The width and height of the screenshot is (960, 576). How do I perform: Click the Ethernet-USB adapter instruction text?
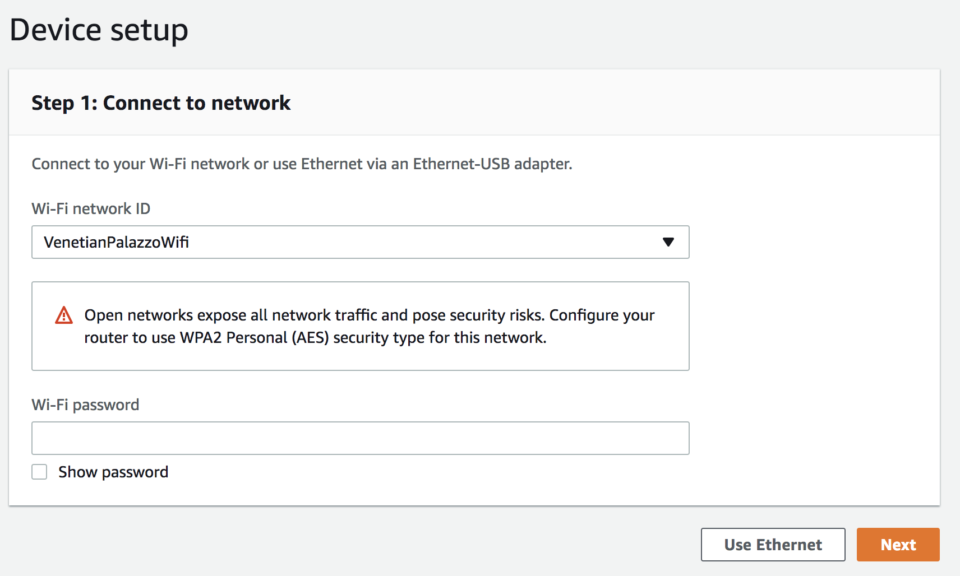tap(302, 164)
